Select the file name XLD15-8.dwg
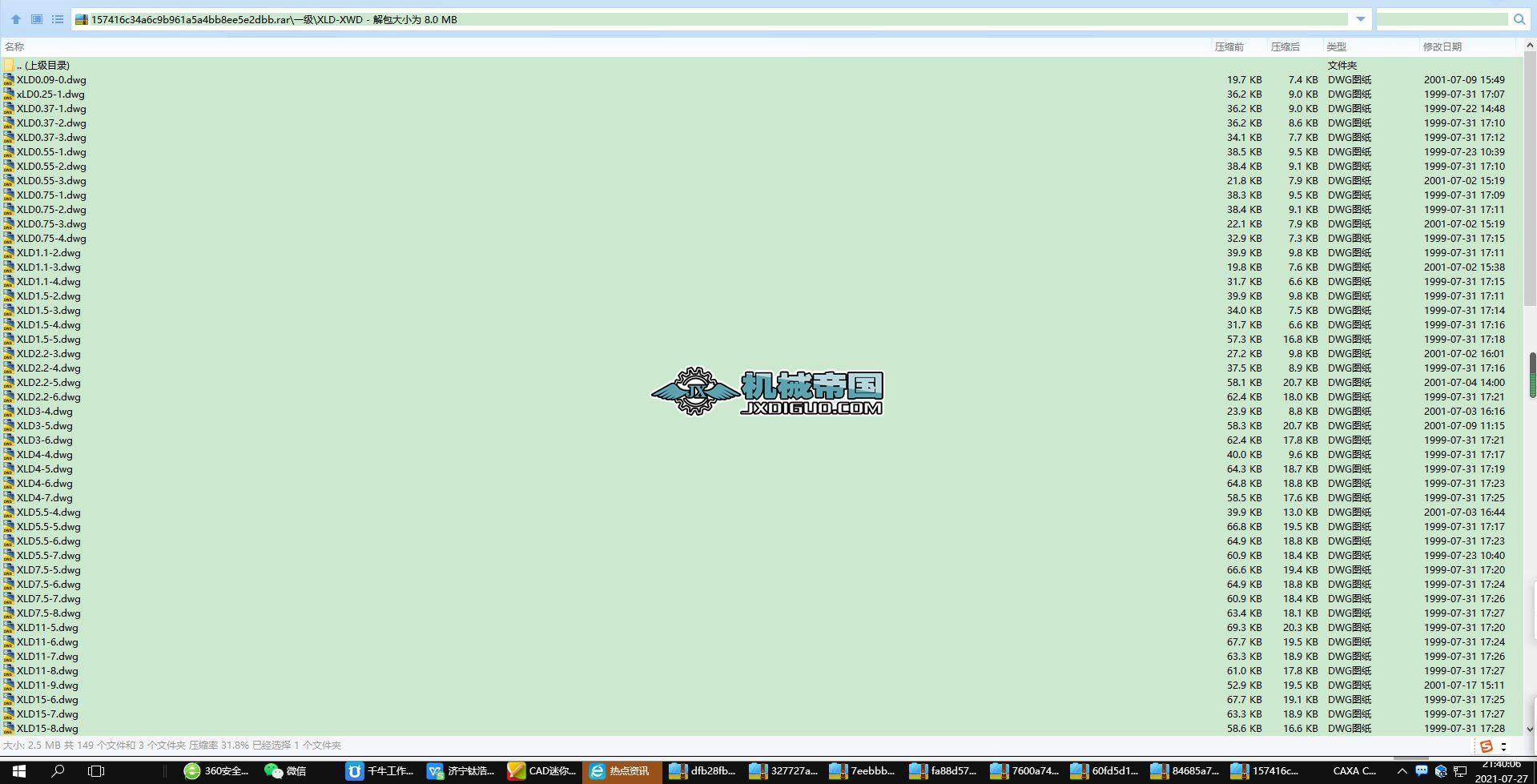Viewport: 1537px width, 784px height. pos(47,728)
